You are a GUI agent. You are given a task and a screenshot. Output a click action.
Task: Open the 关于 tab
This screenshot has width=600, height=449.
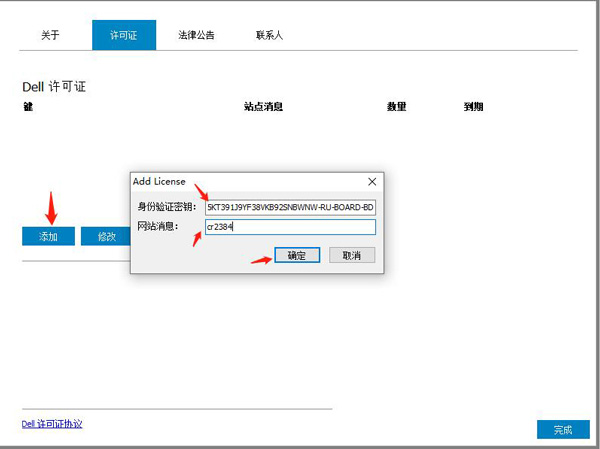[x=50, y=35]
